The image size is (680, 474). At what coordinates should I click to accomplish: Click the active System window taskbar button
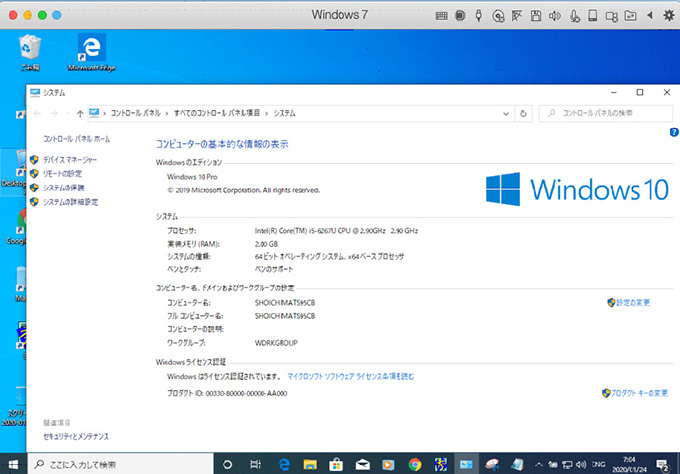click(467, 465)
